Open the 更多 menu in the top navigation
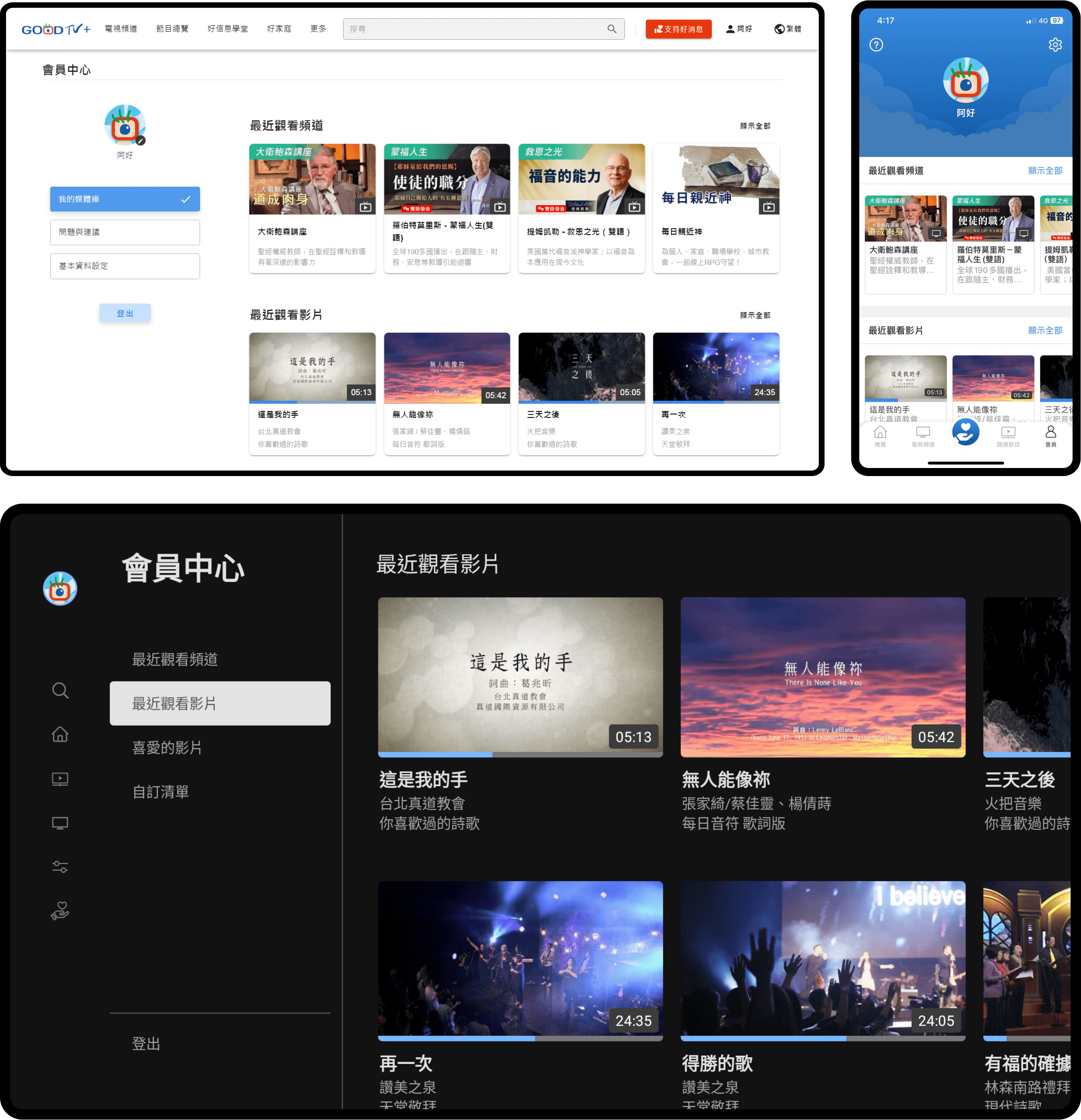 (318, 29)
